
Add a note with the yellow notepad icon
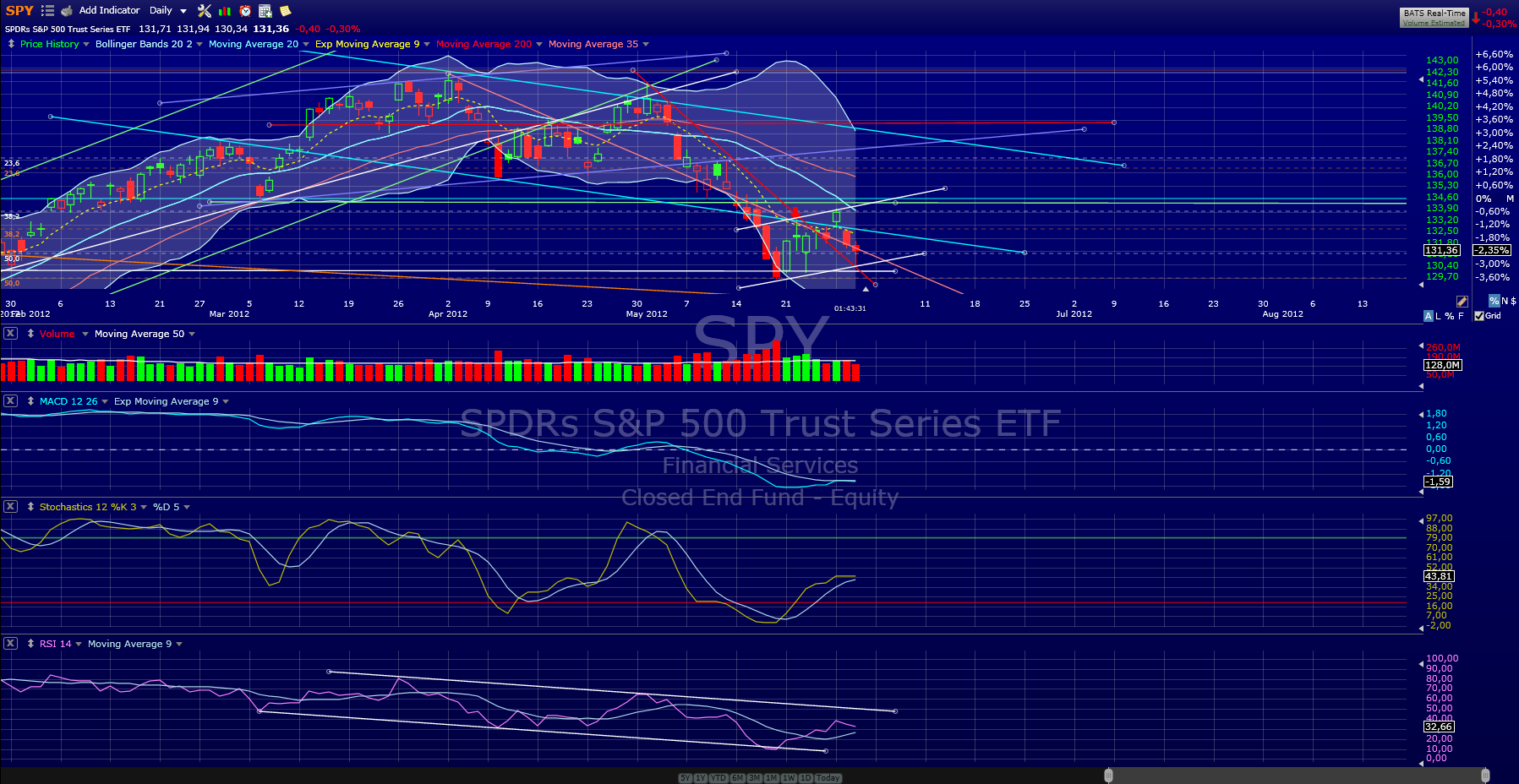(x=286, y=11)
